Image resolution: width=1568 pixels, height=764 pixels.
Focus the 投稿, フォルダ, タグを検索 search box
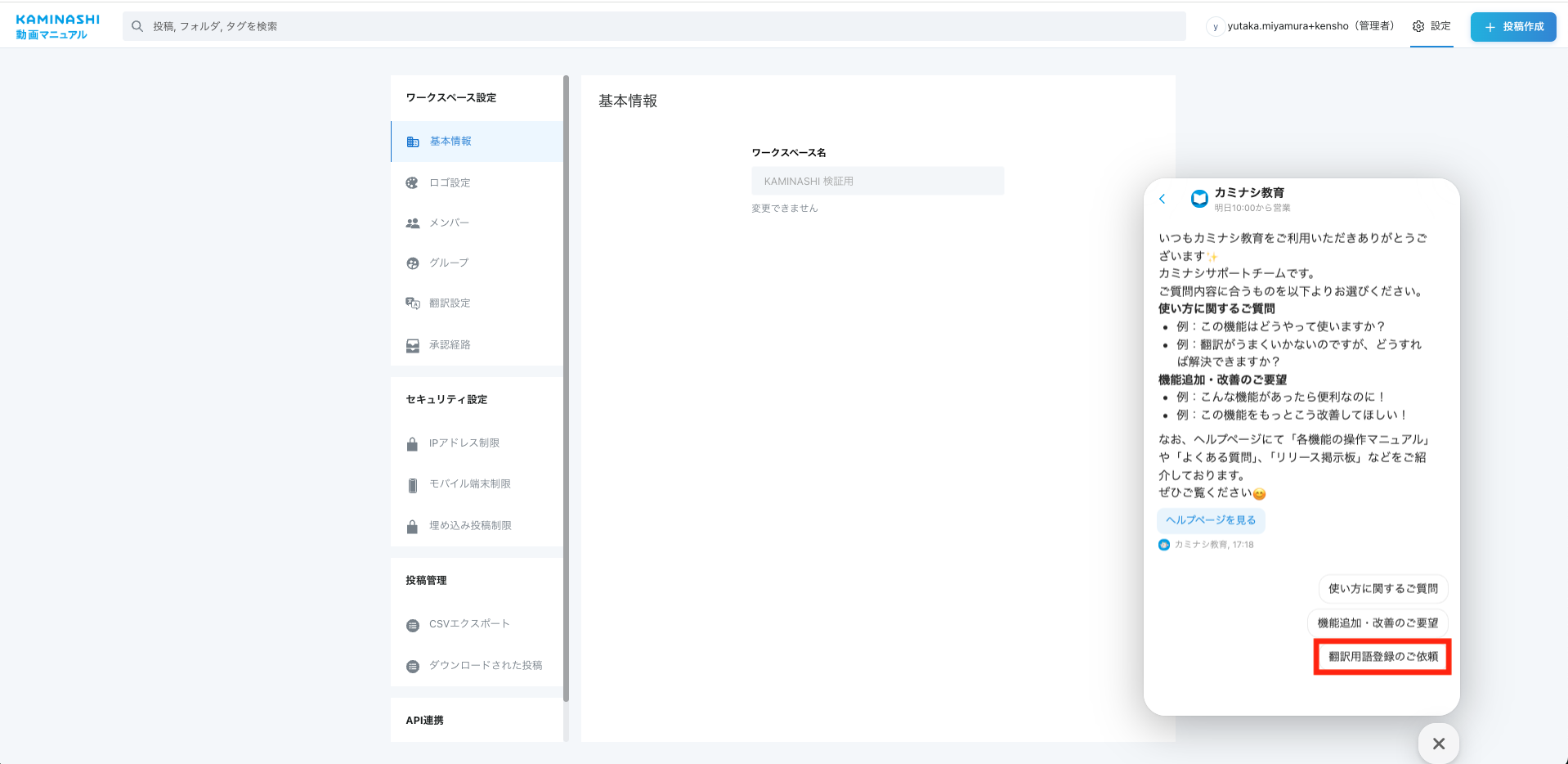click(x=654, y=26)
